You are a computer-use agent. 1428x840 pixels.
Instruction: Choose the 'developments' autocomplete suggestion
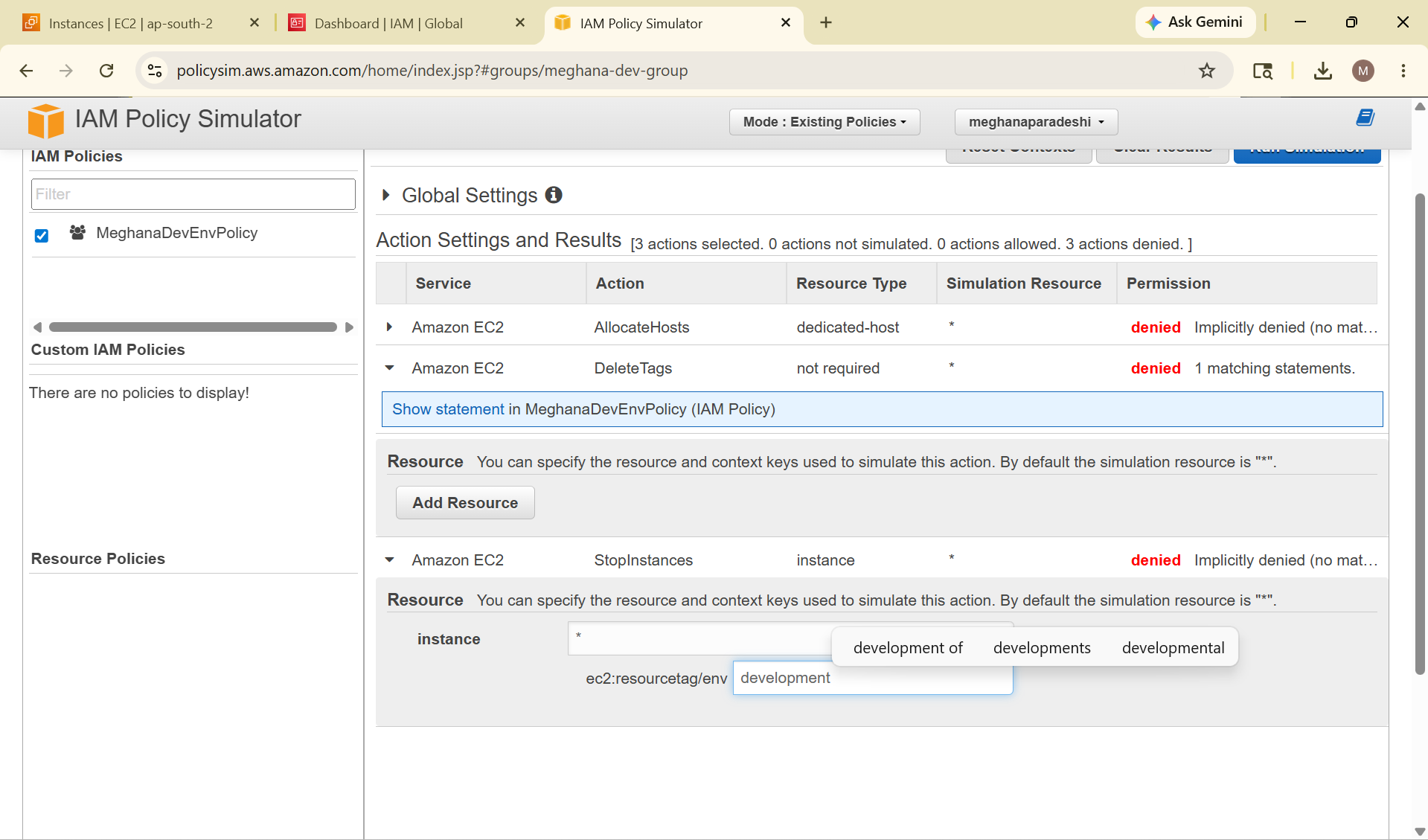(x=1042, y=648)
